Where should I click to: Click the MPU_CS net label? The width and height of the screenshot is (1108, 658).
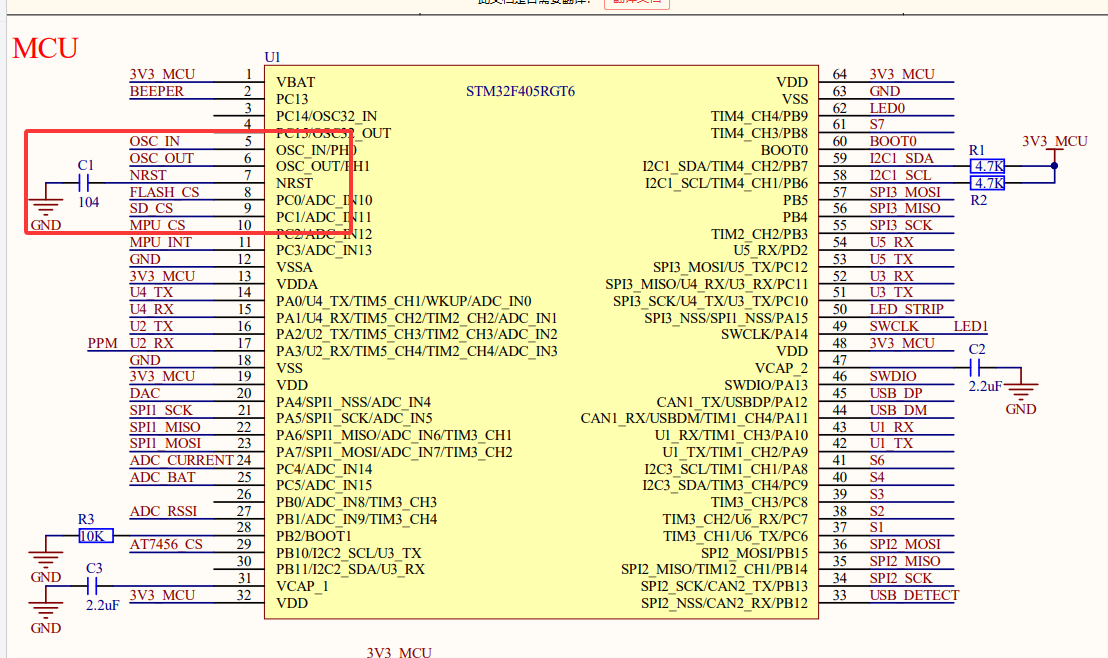click(x=157, y=225)
